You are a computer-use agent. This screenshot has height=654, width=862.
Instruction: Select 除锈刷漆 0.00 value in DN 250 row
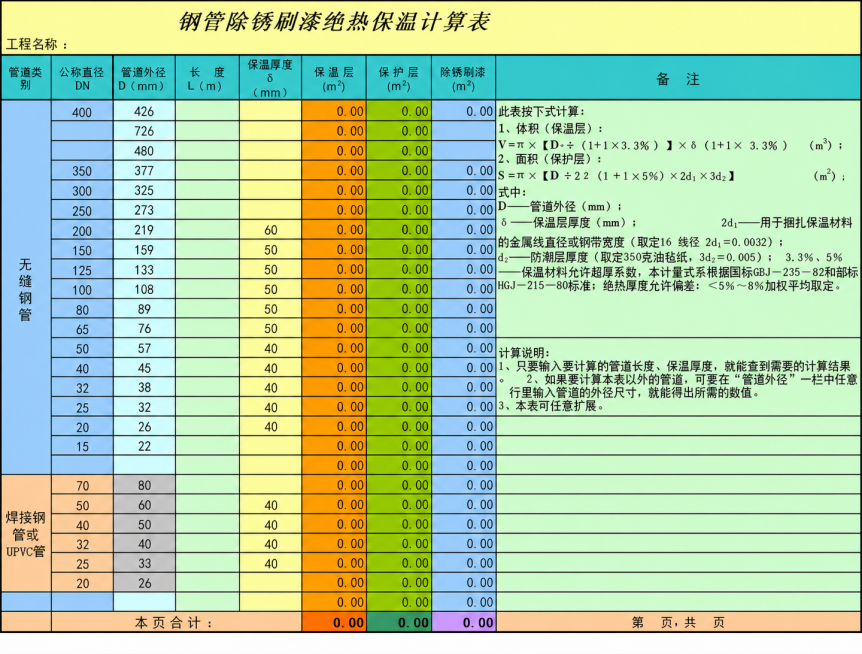(463, 210)
